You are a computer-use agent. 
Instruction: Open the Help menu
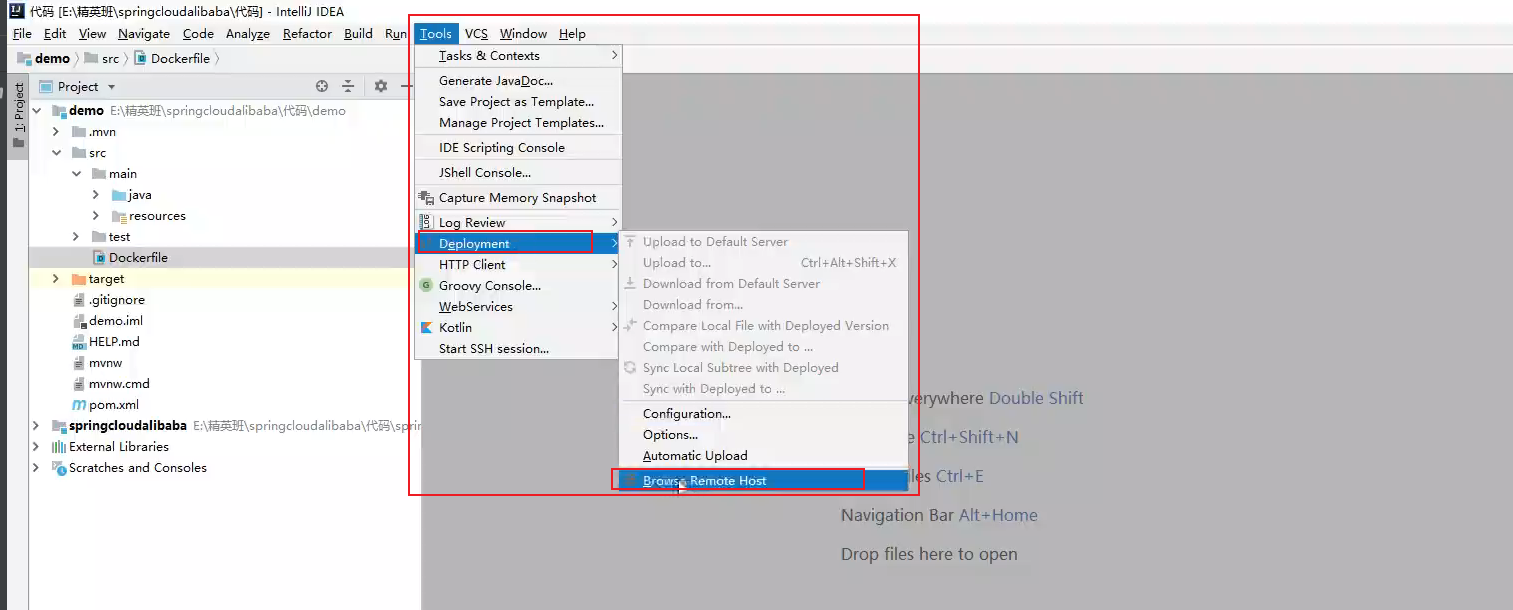[572, 34]
